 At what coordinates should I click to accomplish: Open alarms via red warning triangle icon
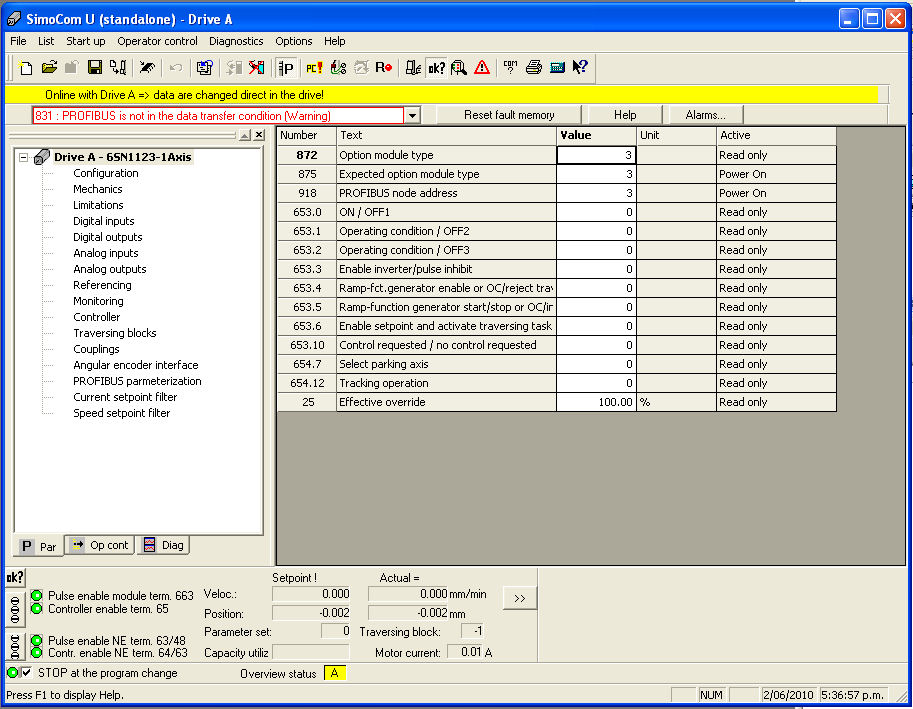(482, 68)
